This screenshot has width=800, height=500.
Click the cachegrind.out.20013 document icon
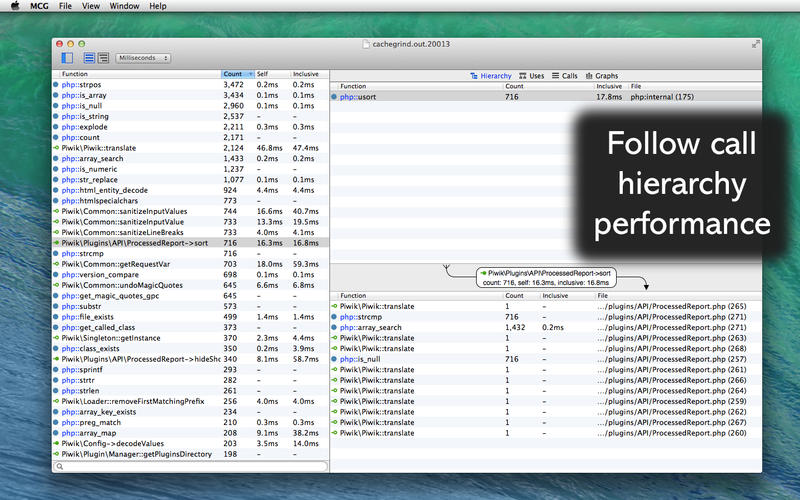click(x=366, y=44)
